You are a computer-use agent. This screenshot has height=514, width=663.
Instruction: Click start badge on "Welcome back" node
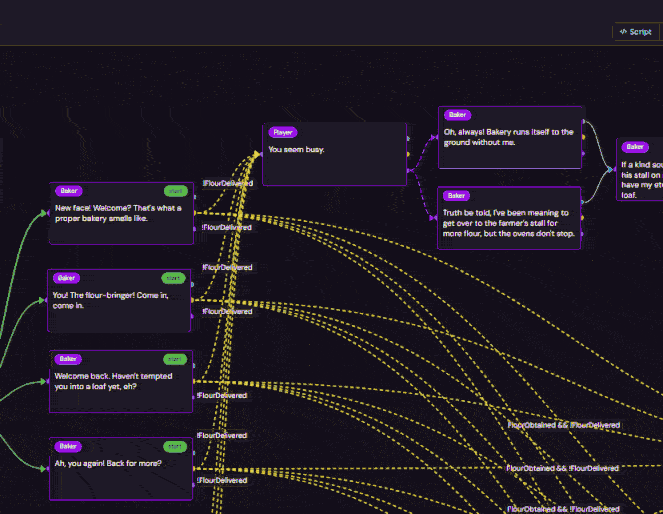point(175,359)
